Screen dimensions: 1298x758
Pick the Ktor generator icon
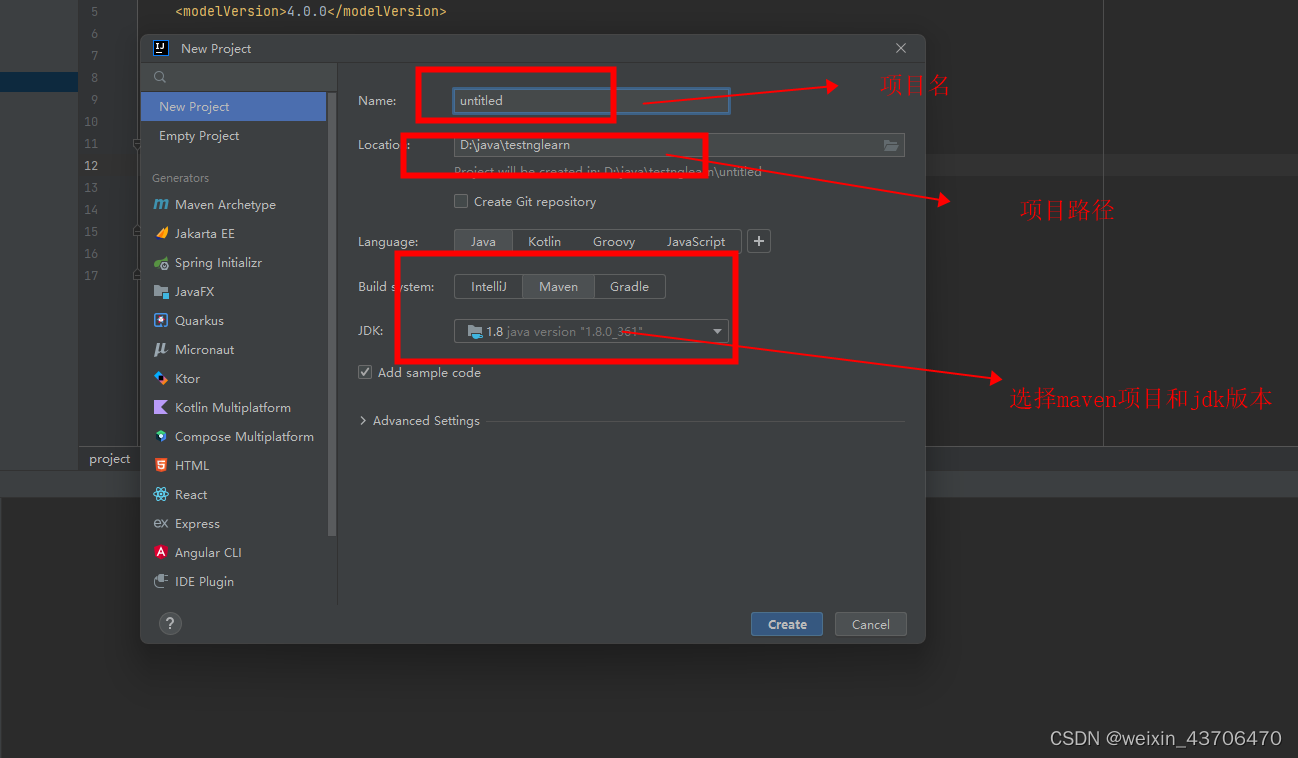coord(161,379)
